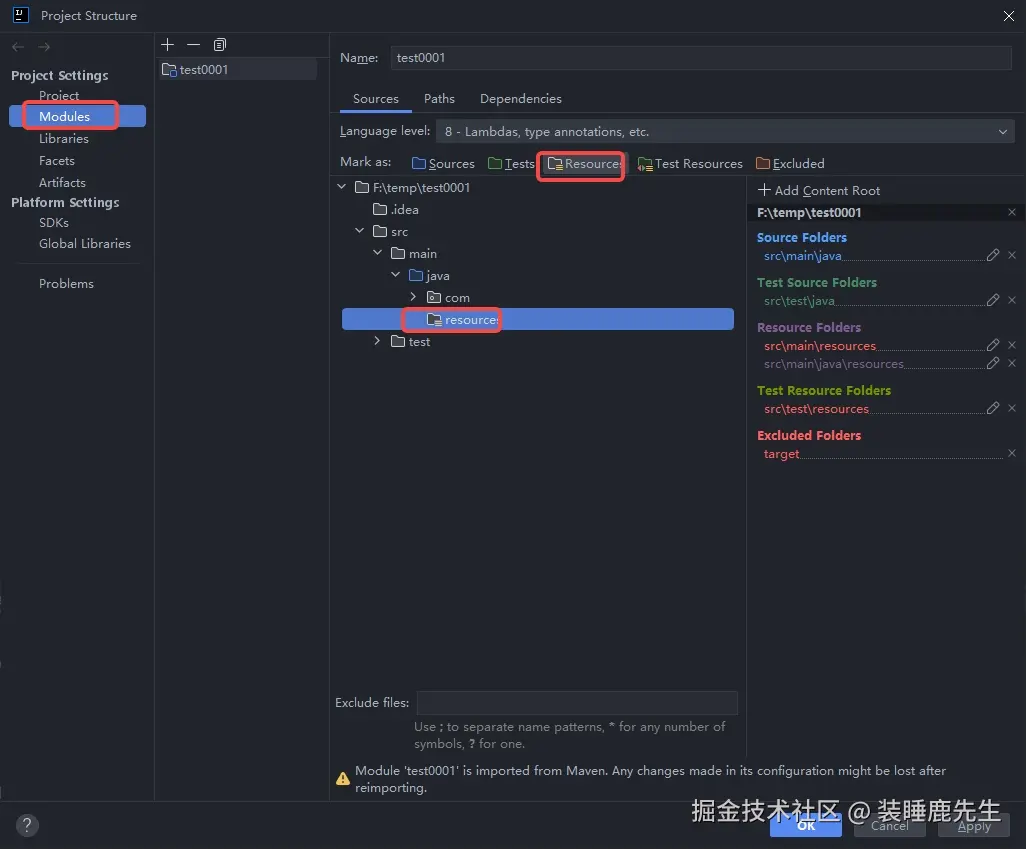Focus the Exclude files field
Image resolution: width=1026 pixels, height=849 pixels.
577,702
